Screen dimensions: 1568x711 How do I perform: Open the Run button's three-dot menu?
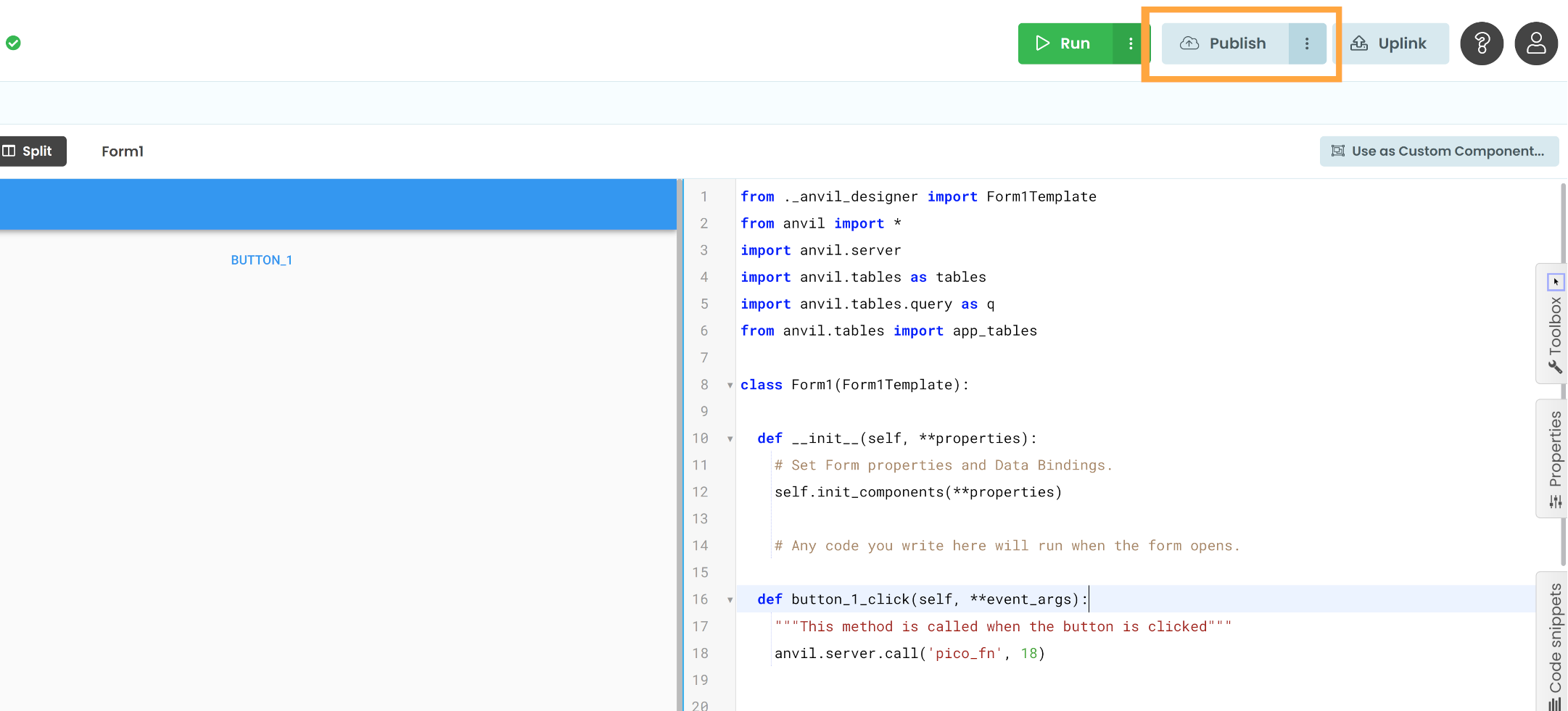pos(1130,43)
